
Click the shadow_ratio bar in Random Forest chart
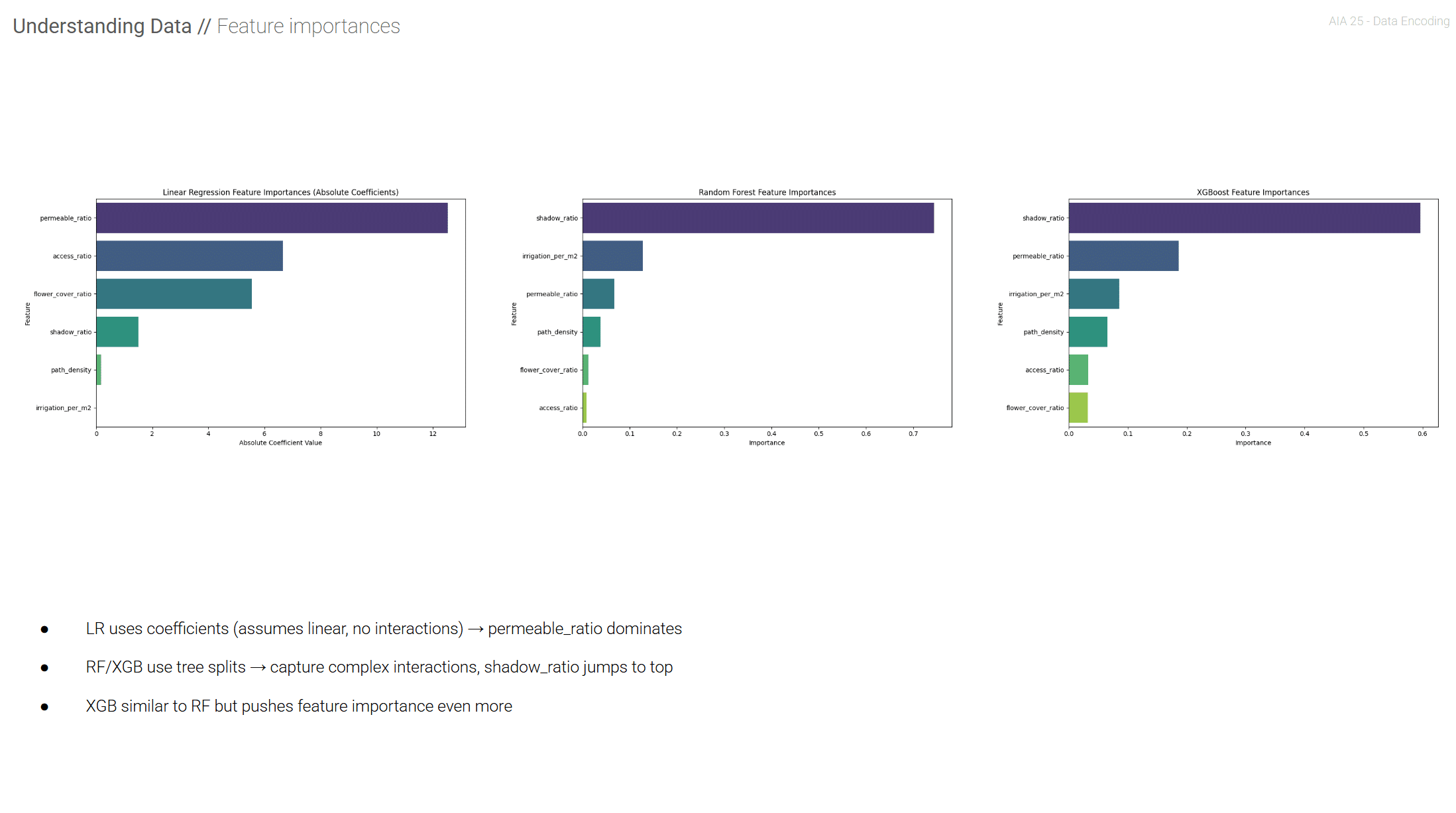click(757, 218)
